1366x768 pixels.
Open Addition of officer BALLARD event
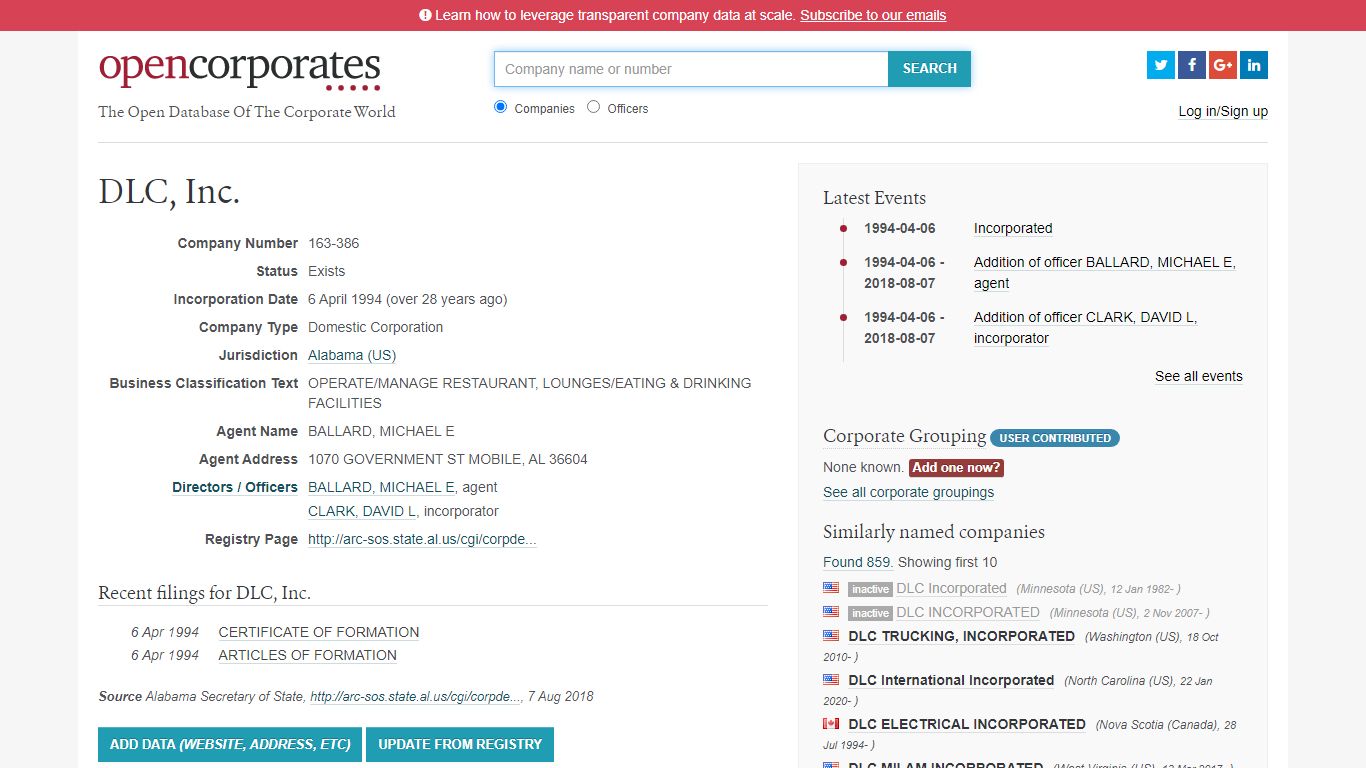(1105, 272)
